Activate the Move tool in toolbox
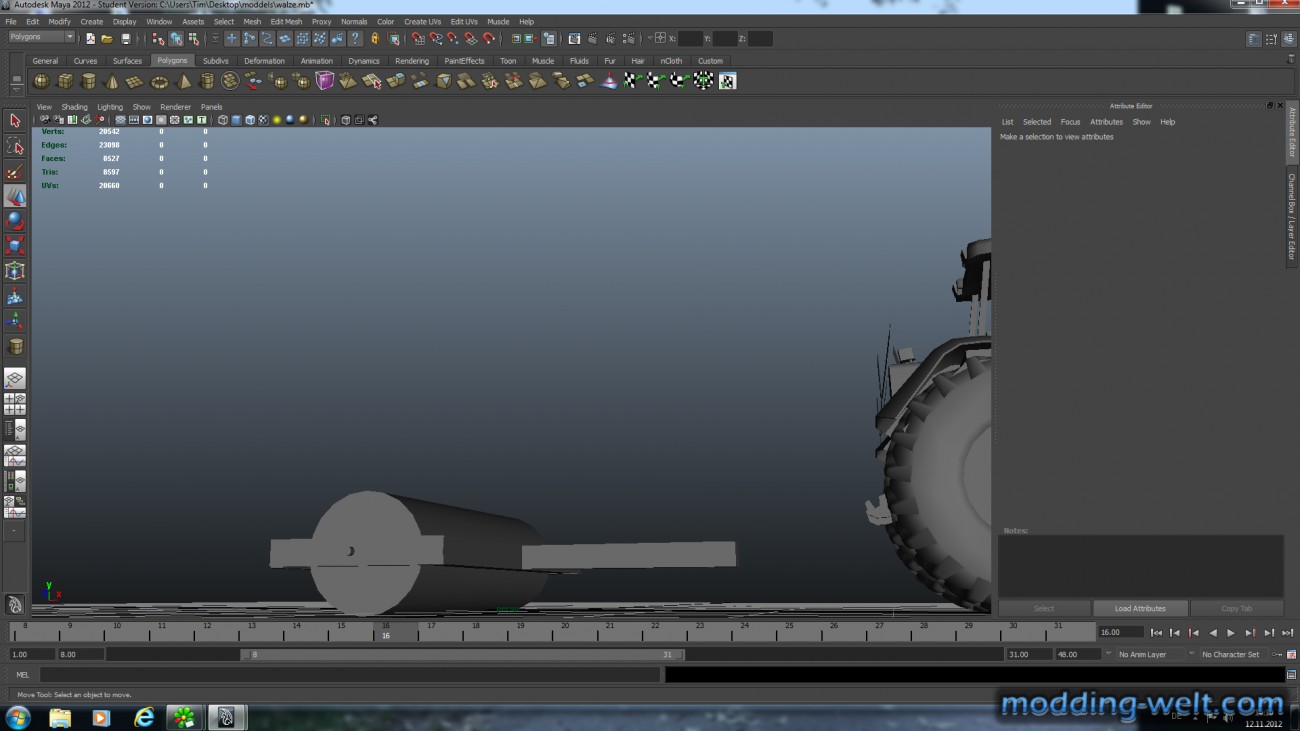Screen dimensions: 1300x731 tap(15, 196)
